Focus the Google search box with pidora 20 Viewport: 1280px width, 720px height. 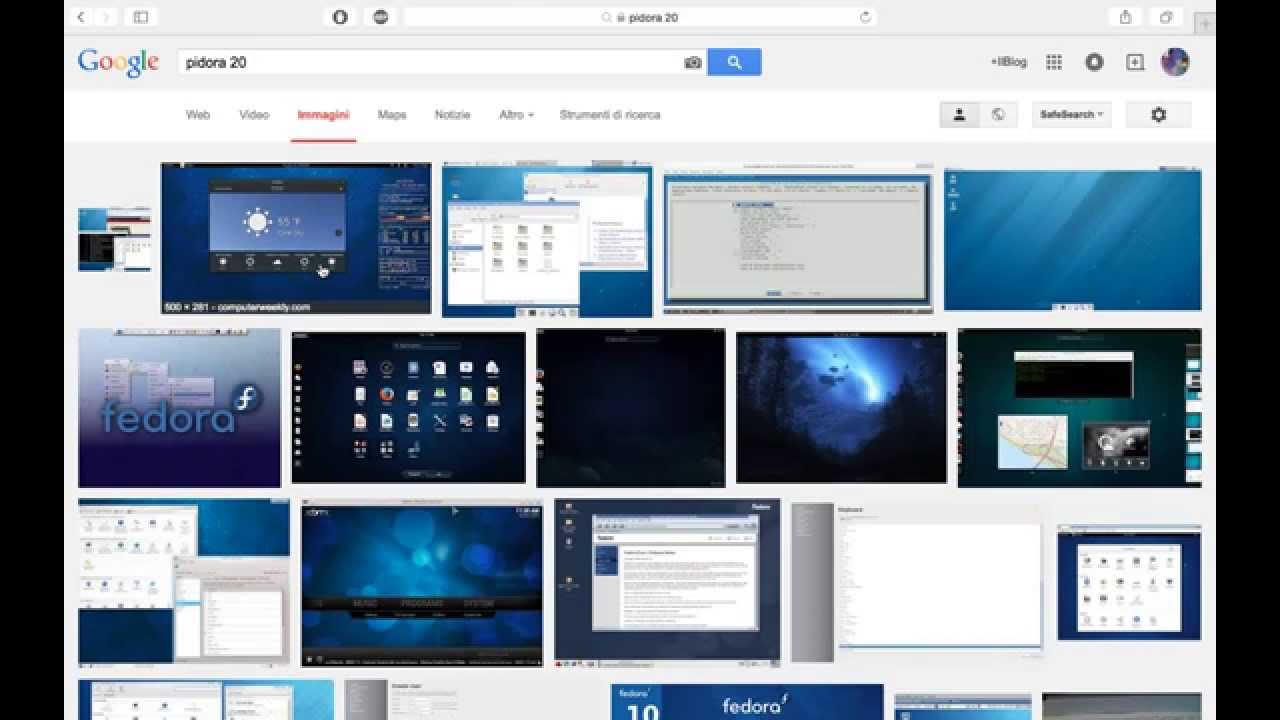(430, 62)
